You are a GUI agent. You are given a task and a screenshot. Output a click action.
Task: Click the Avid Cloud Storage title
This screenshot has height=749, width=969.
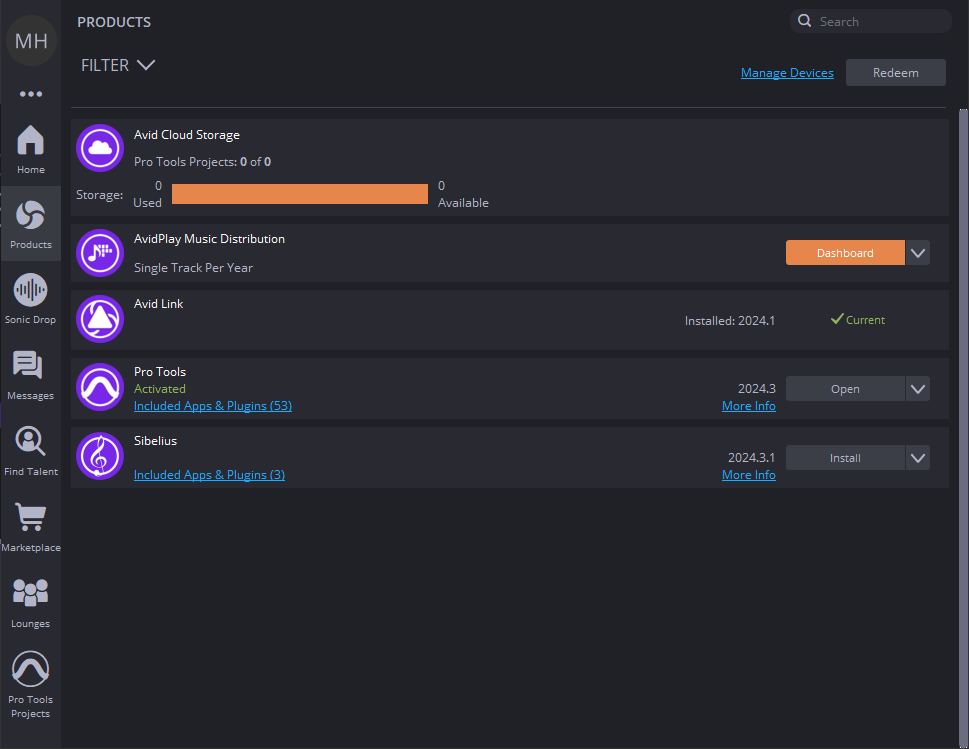187,135
